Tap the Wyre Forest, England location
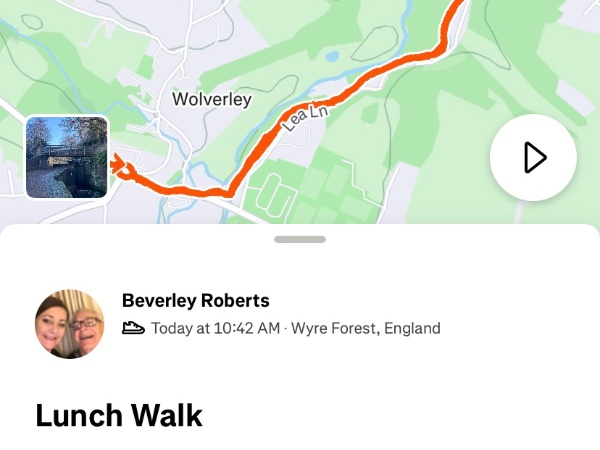The width and height of the screenshot is (600, 450). [365, 328]
